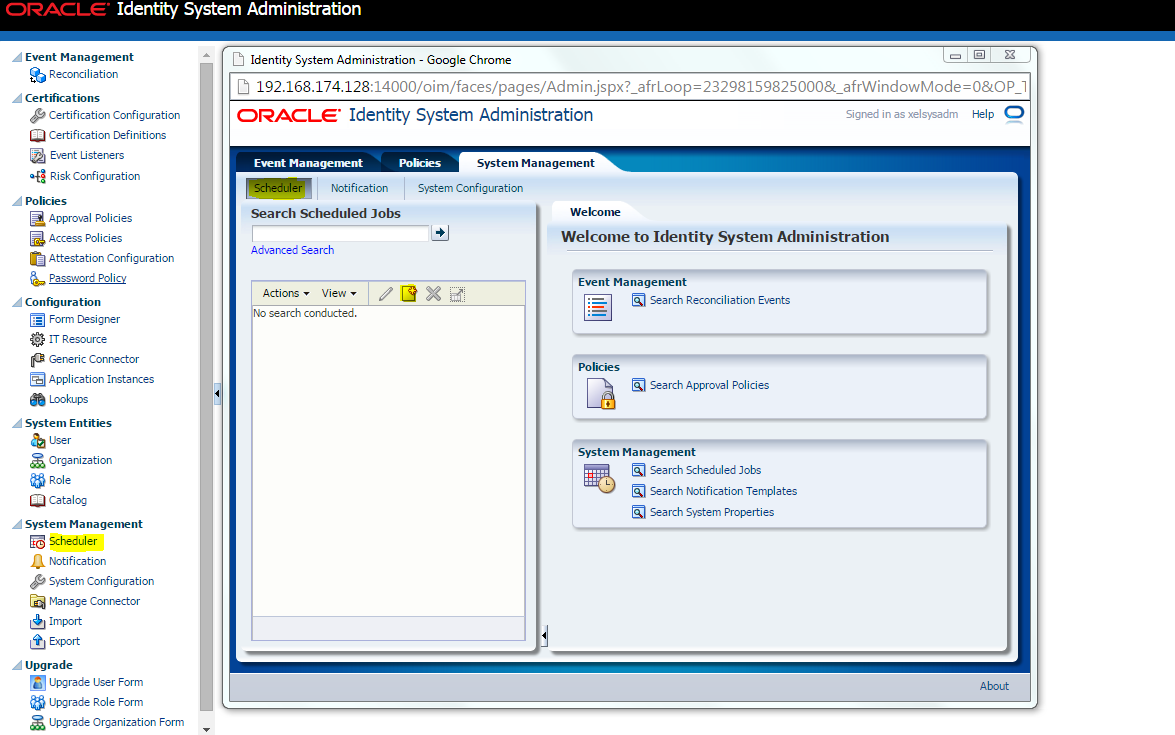This screenshot has height=735, width=1175.
Task: Collapse the Upgrade sidebar section
Action: click(17, 665)
